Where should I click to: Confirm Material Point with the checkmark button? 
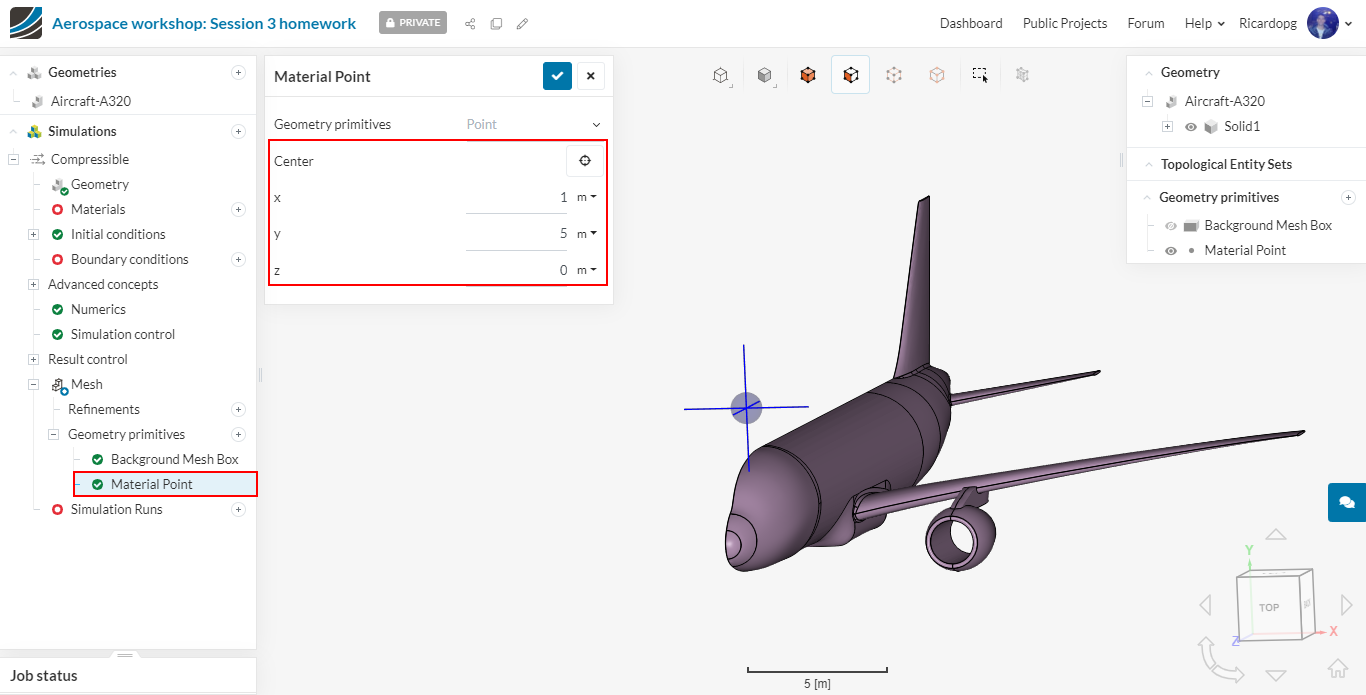(557, 76)
